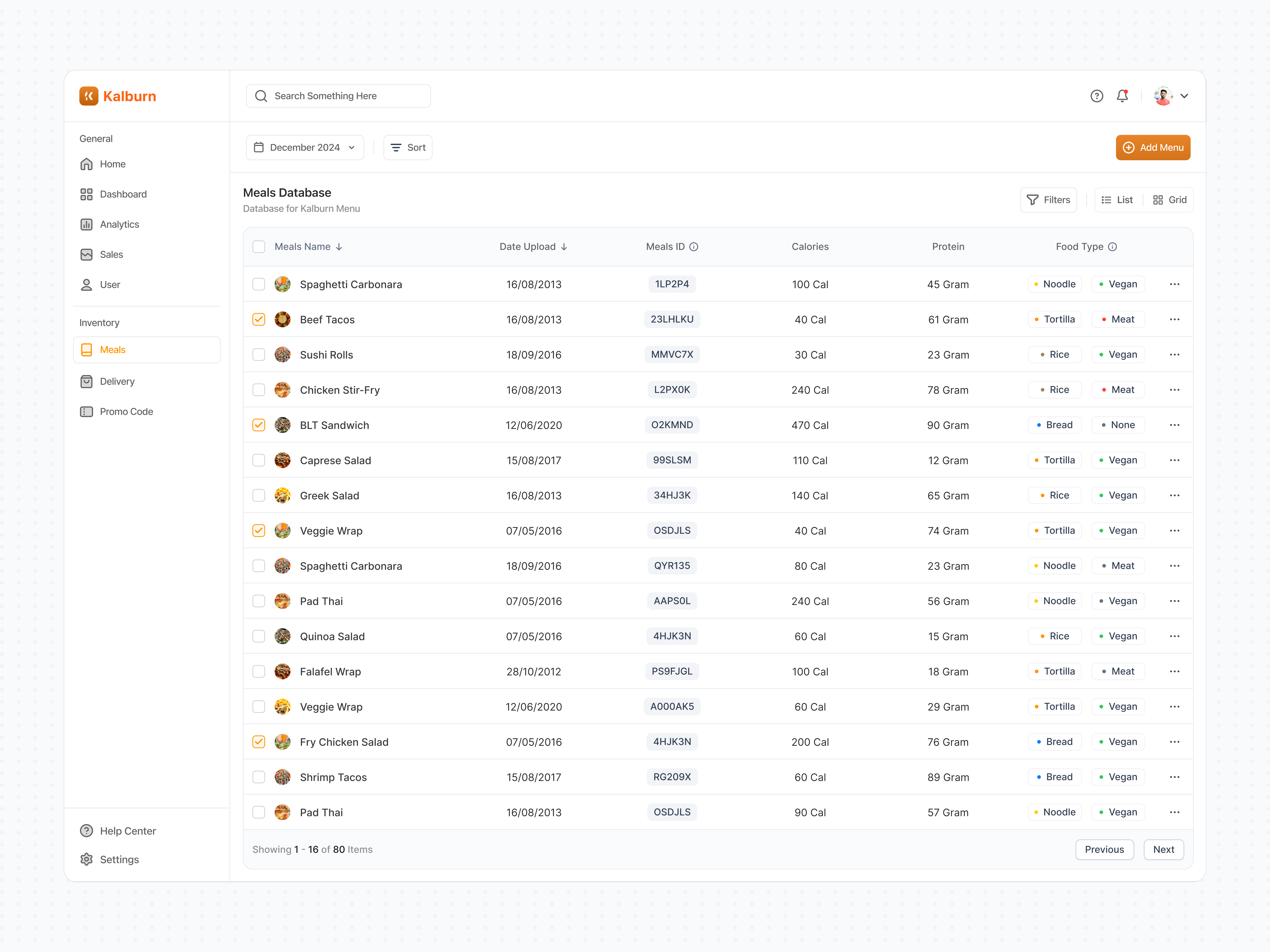This screenshot has height=952, width=1270.
Task: Switch to List view
Action: (x=1117, y=200)
